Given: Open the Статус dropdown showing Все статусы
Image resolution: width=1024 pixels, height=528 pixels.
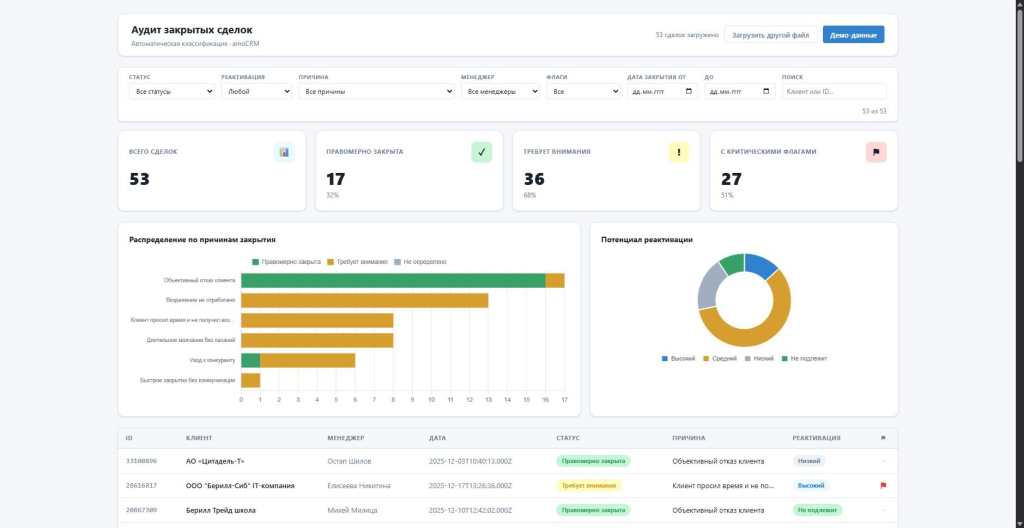Looking at the screenshot, I should [172, 91].
